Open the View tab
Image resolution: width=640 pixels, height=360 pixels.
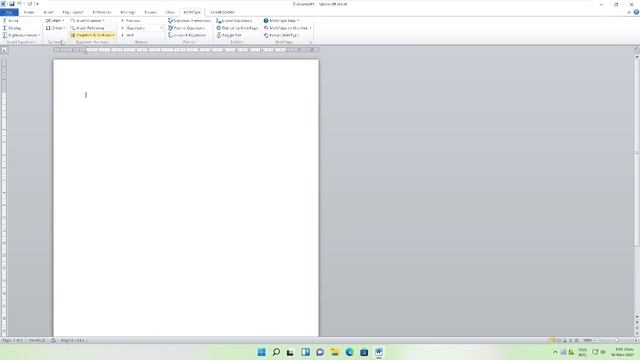point(170,12)
